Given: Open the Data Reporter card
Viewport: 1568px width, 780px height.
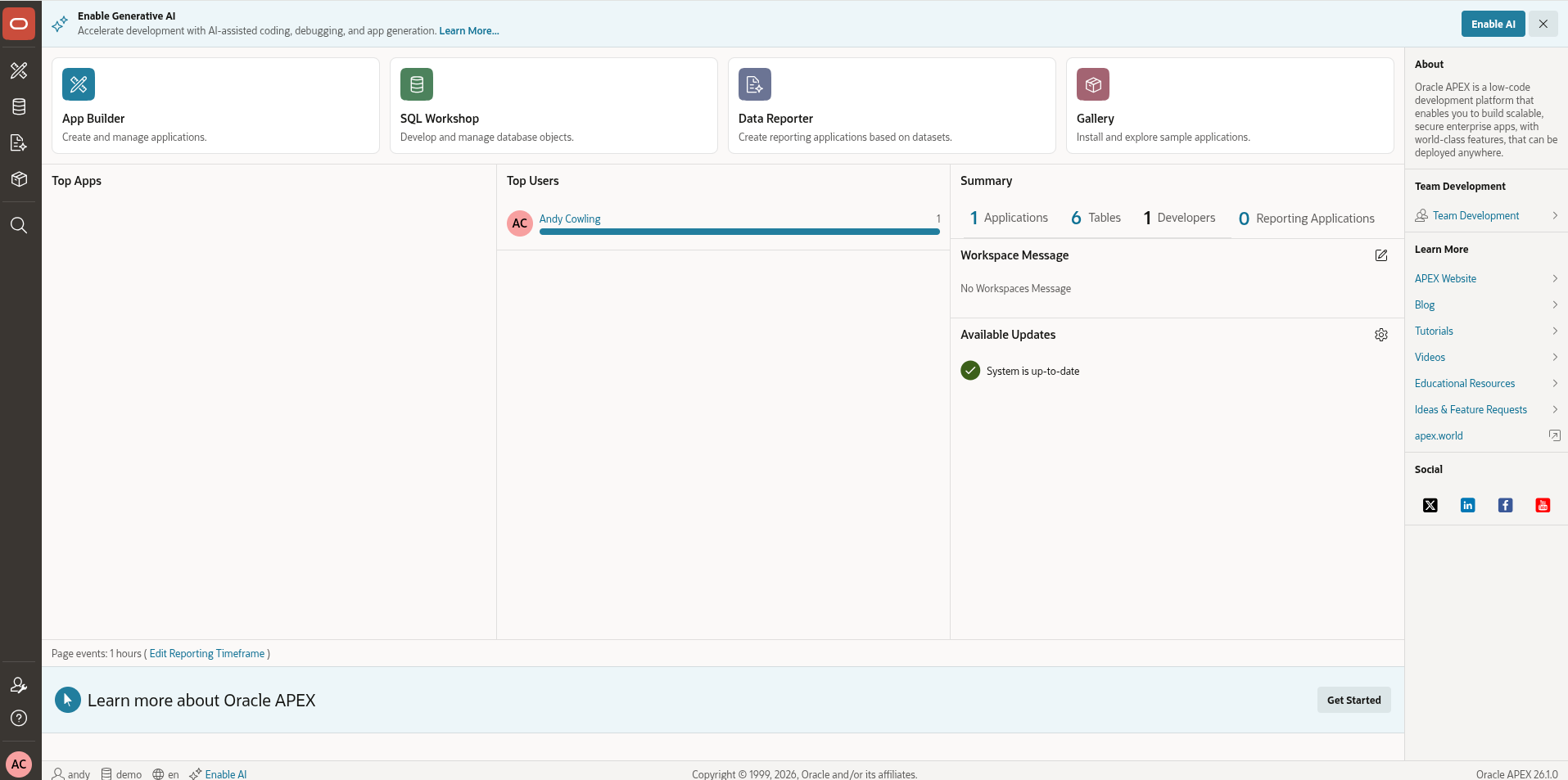Looking at the screenshot, I should pyautogui.click(x=892, y=106).
